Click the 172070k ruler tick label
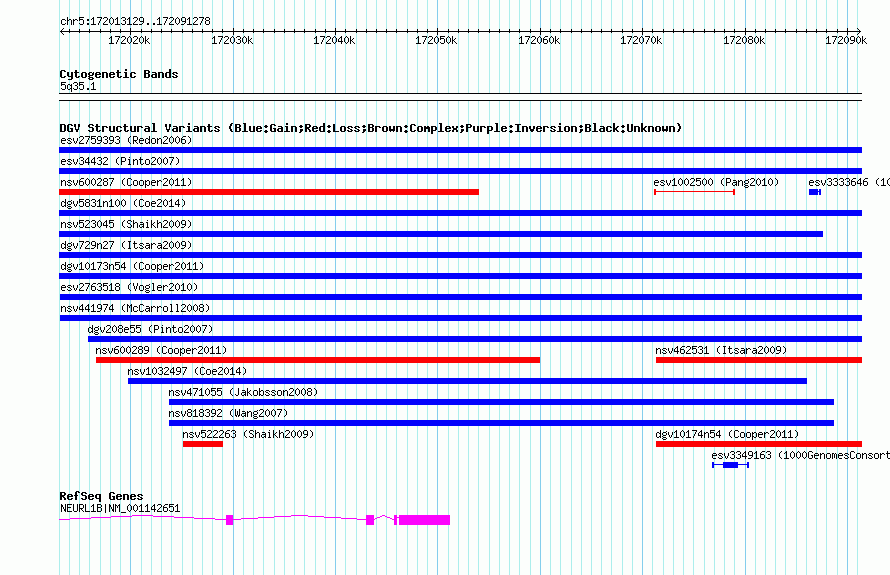The image size is (890, 575). pos(641,40)
